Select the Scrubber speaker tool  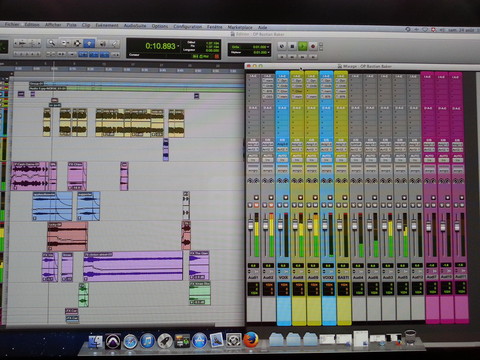[x=102, y=43]
